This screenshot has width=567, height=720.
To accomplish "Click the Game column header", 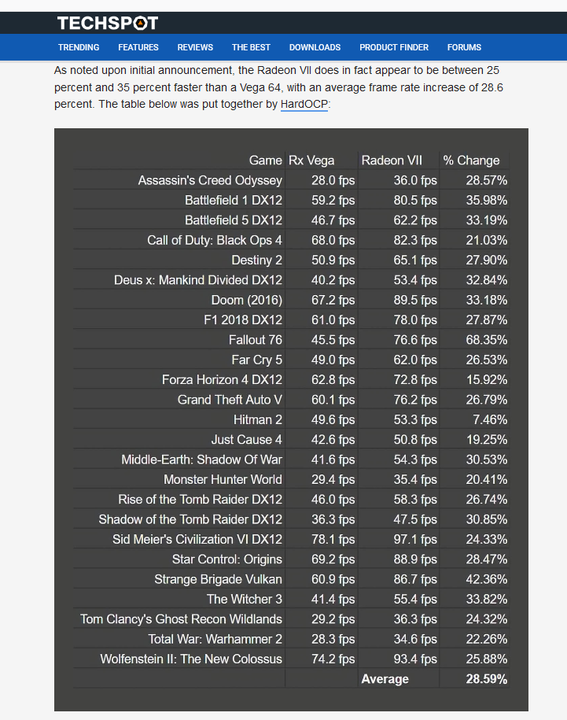I will tap(265, 160).
